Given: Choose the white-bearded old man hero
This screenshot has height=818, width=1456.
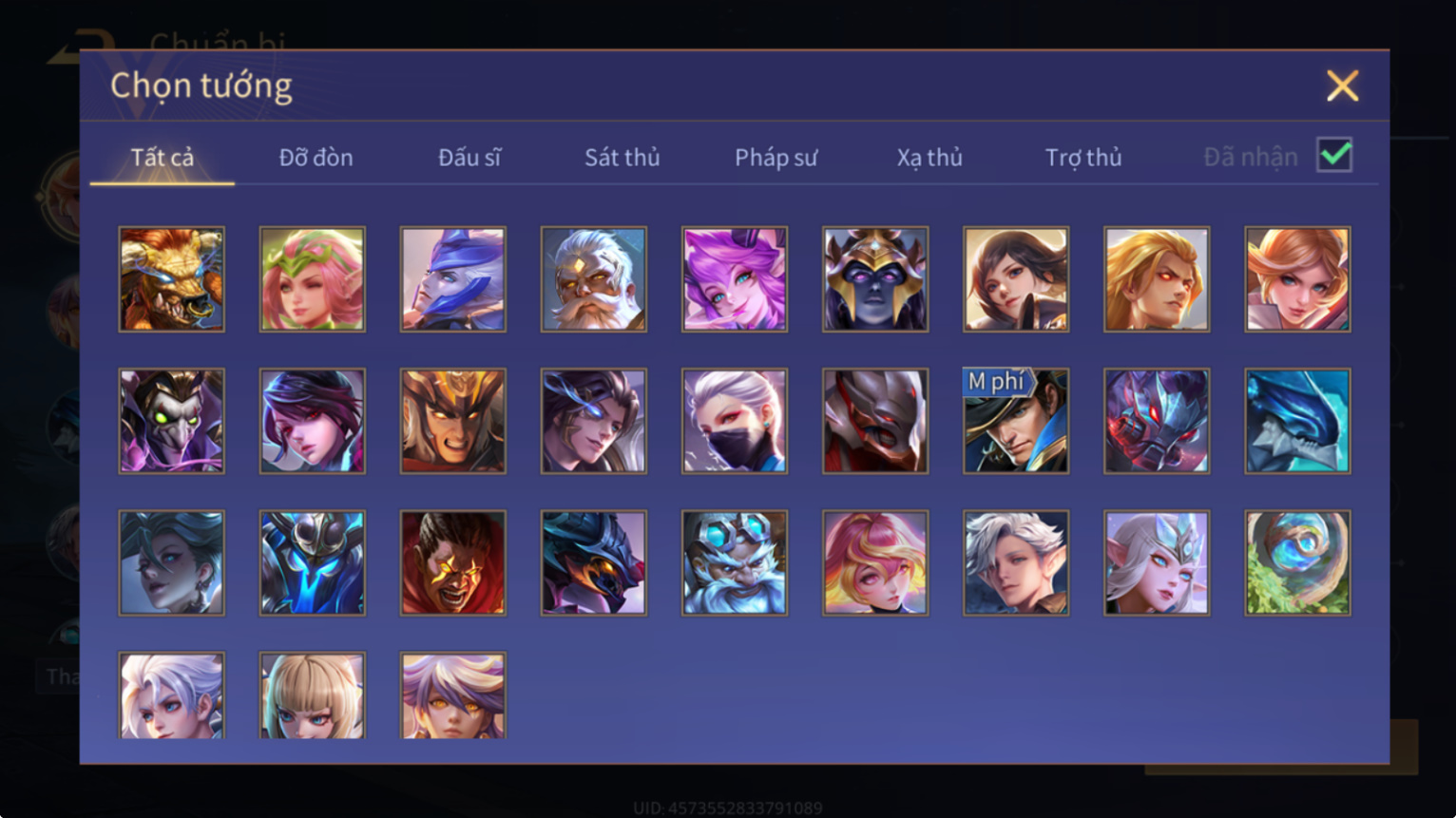Looking at the screenshot, I should coord(593,279).
